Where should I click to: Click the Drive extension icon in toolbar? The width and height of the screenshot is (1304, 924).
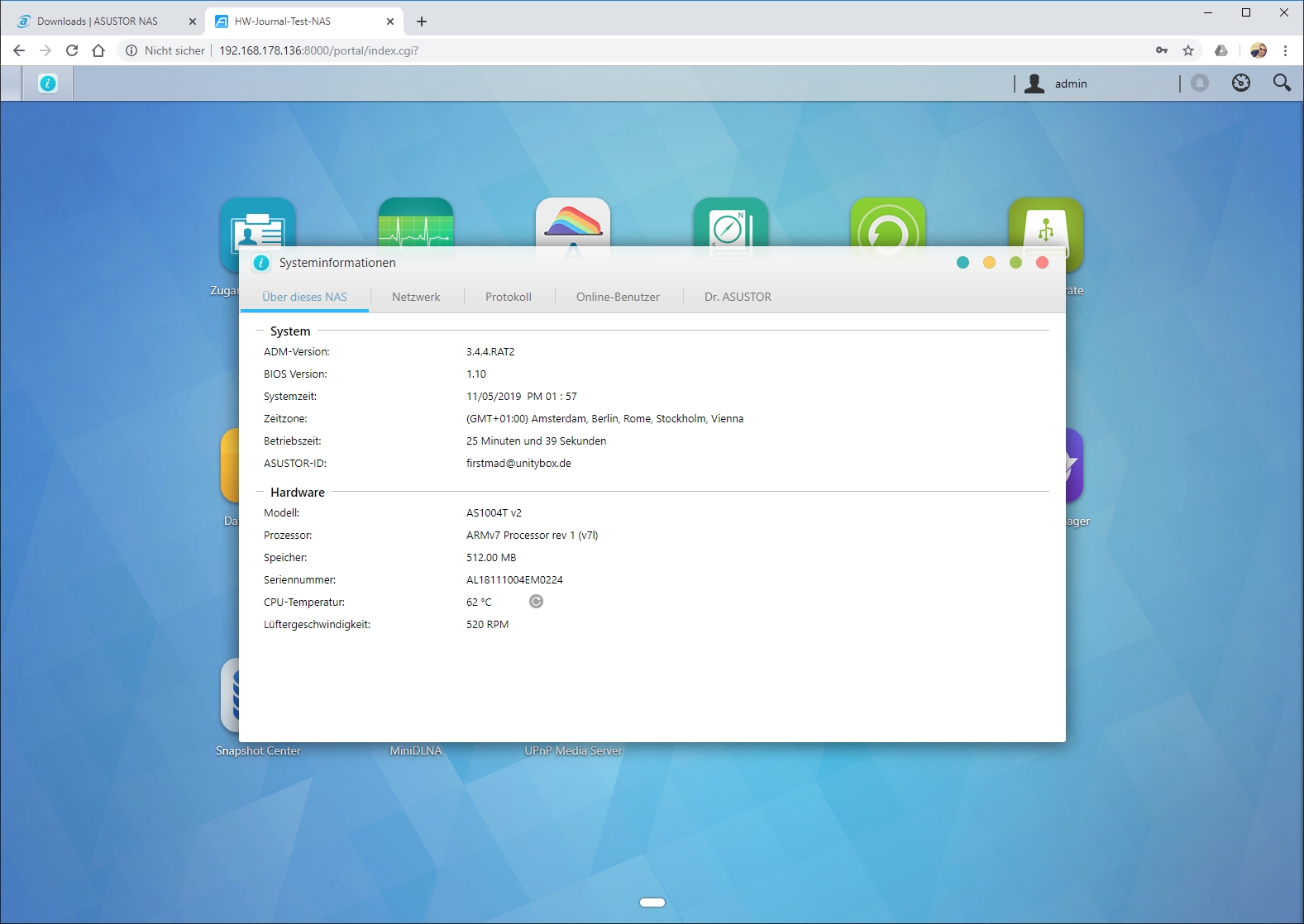point(1221,50)
